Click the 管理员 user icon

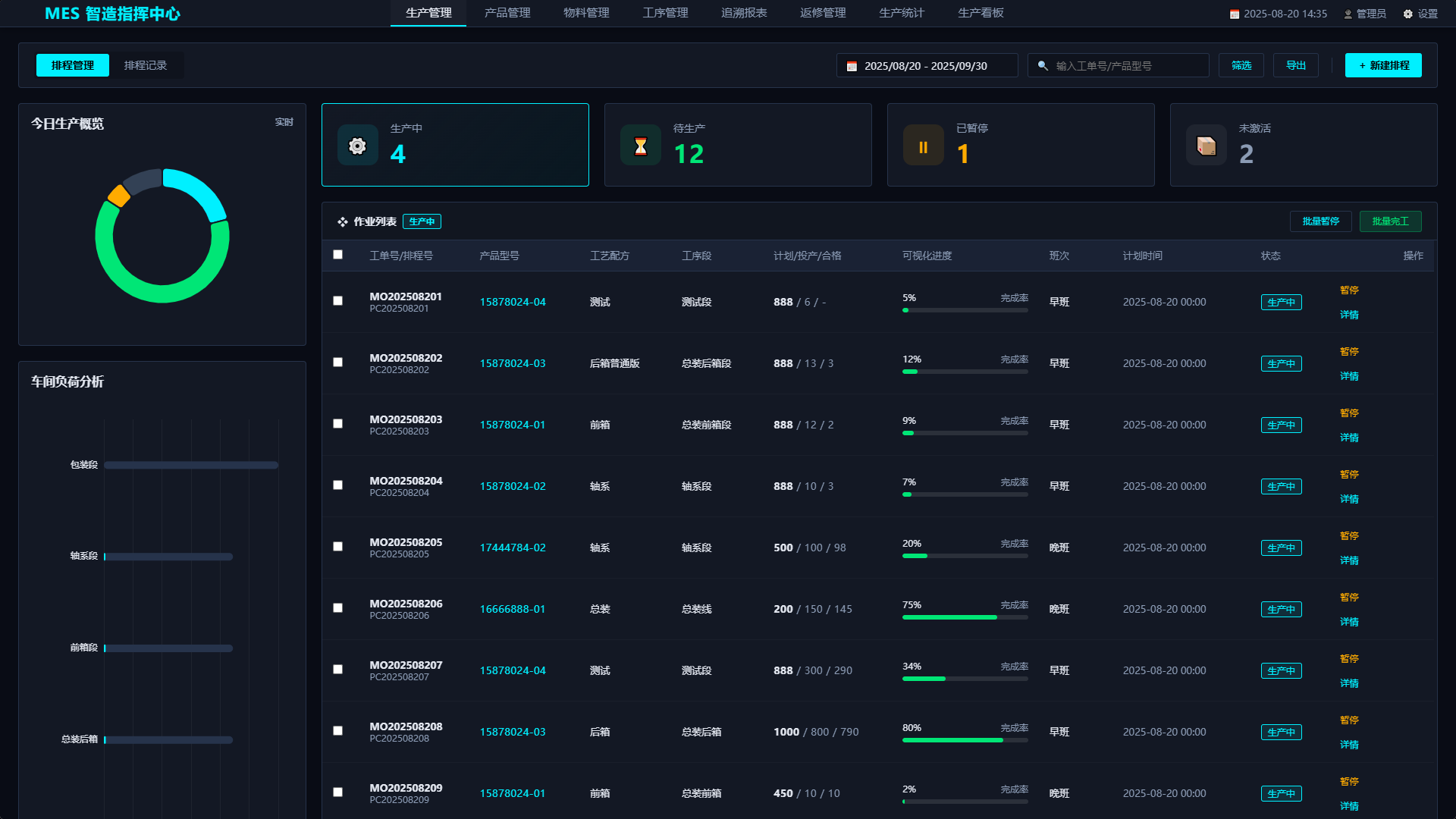(x=1348, y=14)
